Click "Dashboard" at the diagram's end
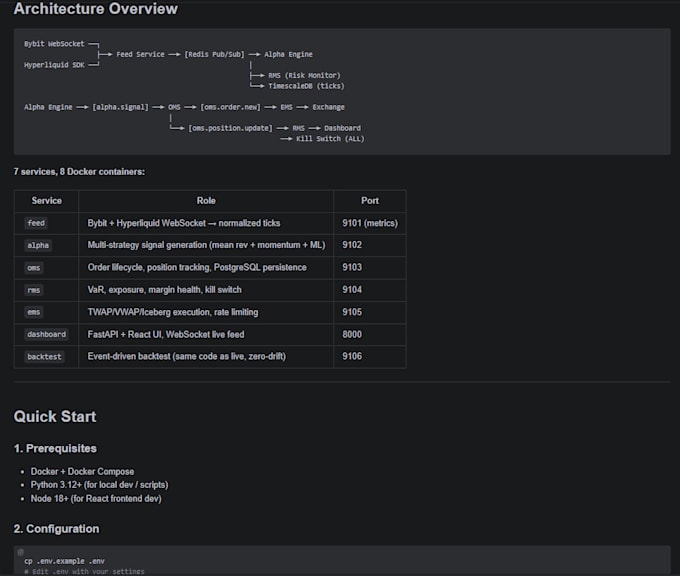This screenshot has height=576, width=680. click(x=342, y=128)
